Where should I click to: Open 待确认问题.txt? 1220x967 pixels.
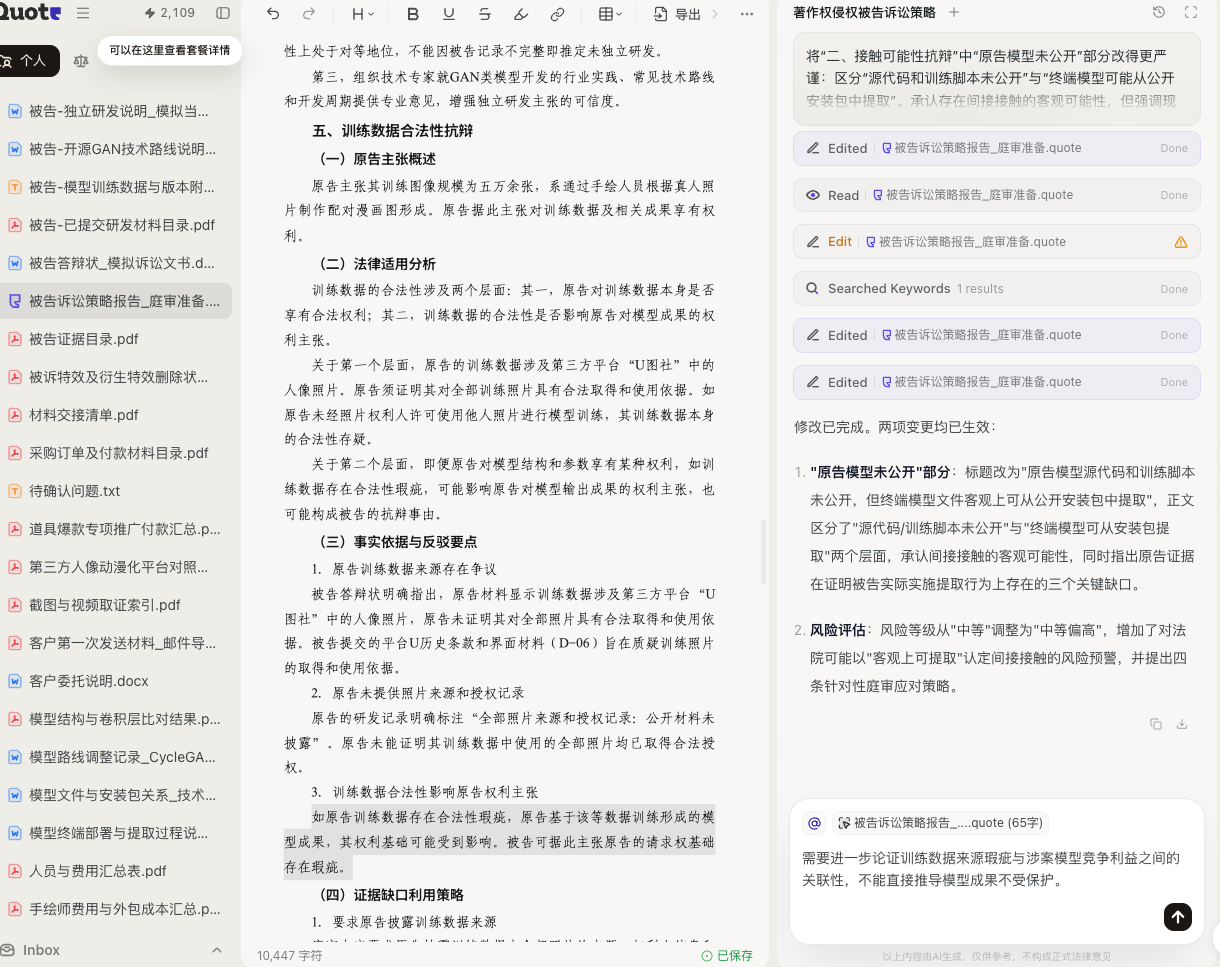[x=118, y=491]
